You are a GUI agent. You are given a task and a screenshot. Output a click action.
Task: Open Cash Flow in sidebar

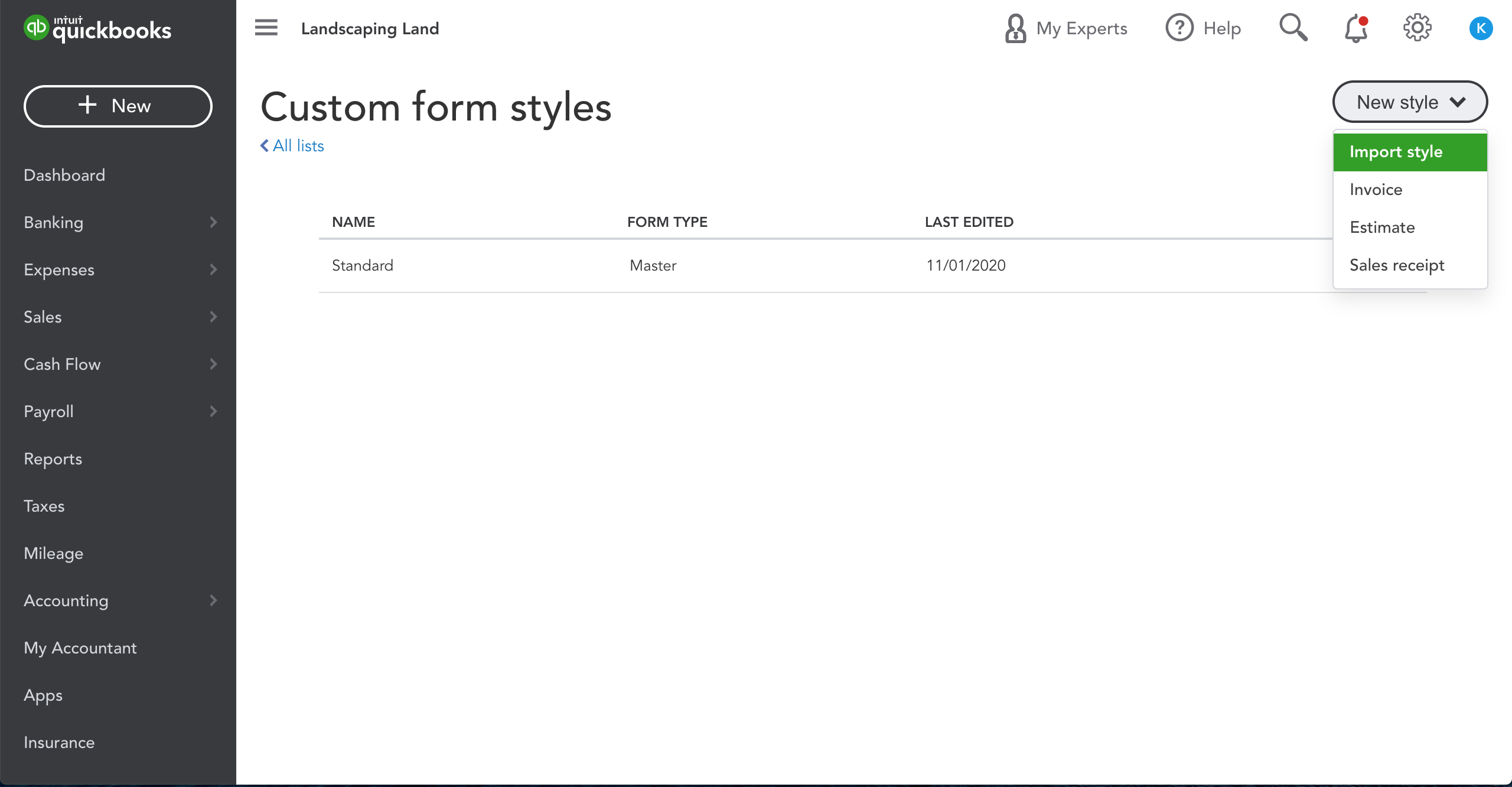coord(62,365)
